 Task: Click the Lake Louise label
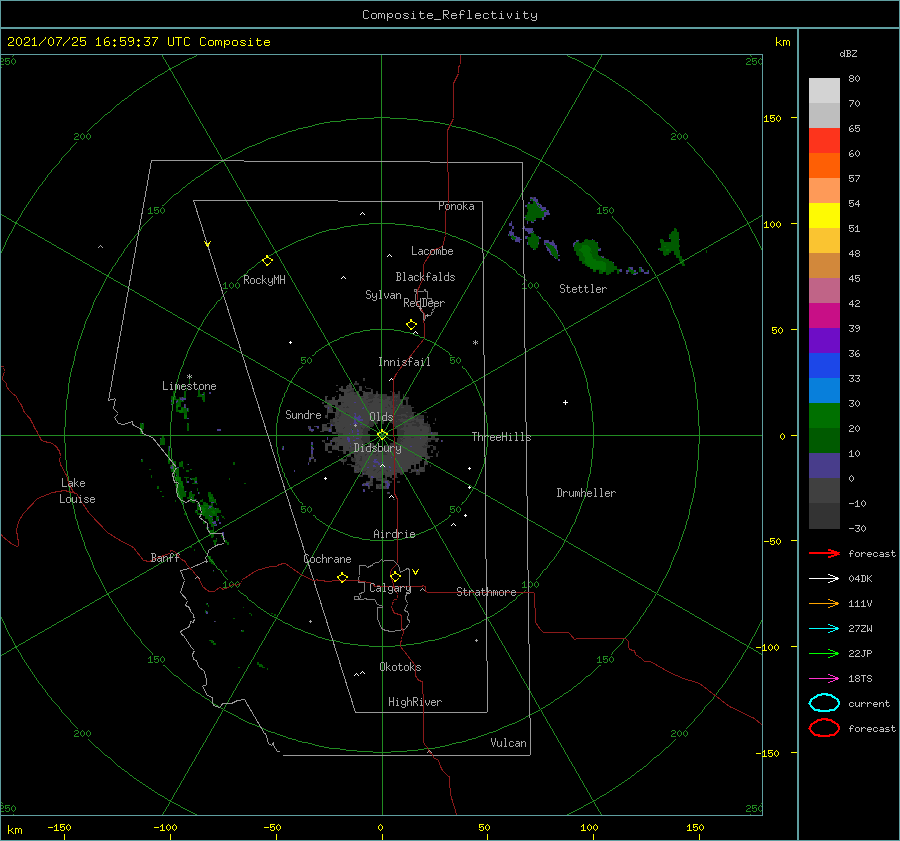(x=77, y=491)
